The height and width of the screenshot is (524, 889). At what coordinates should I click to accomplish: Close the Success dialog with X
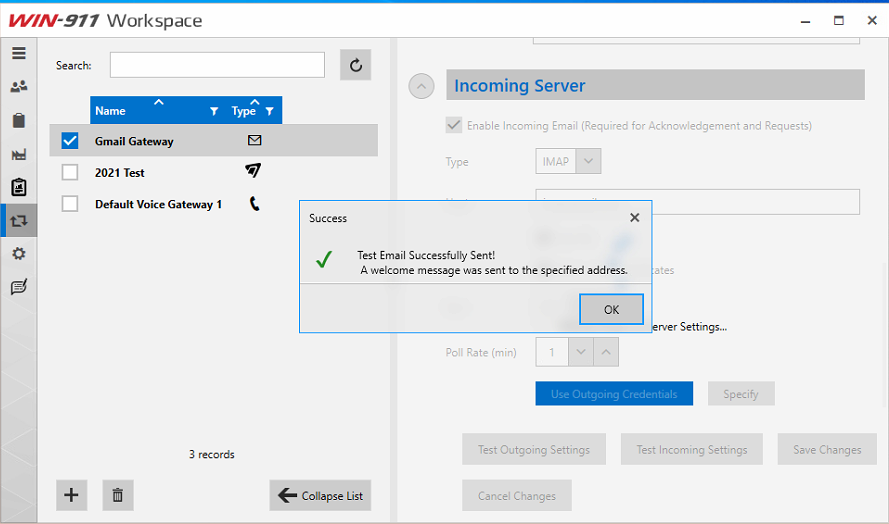click(x=634, y=217)
